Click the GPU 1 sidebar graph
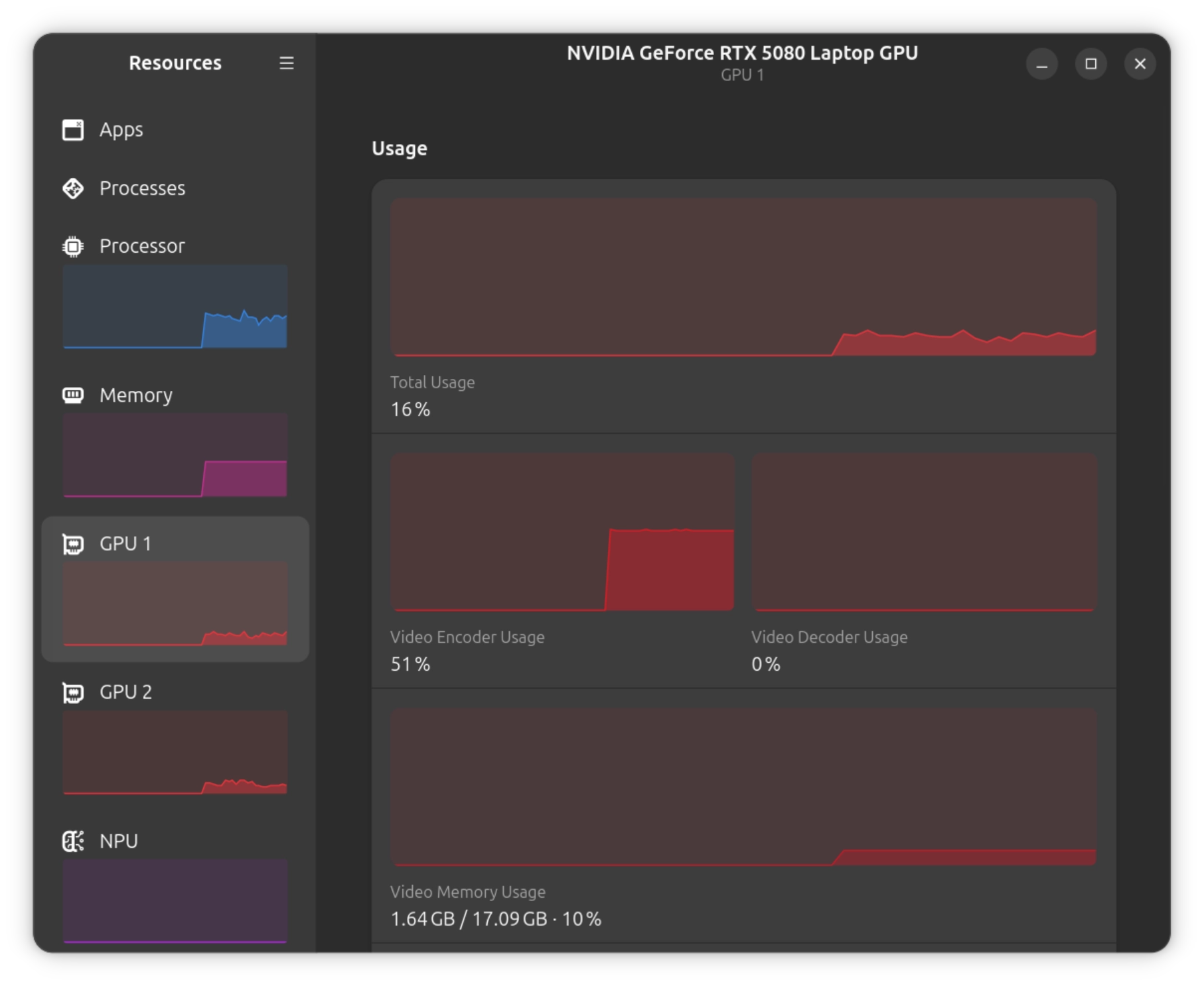1204x986 pixels. tap(175, 604)
